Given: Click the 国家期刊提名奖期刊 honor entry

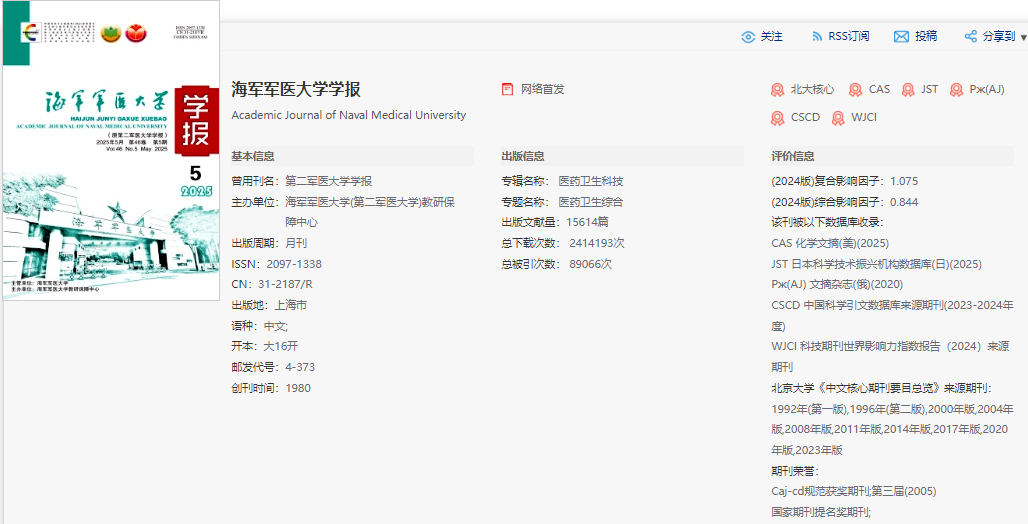Looking at the screenshot, I should [x=821, y=512].
